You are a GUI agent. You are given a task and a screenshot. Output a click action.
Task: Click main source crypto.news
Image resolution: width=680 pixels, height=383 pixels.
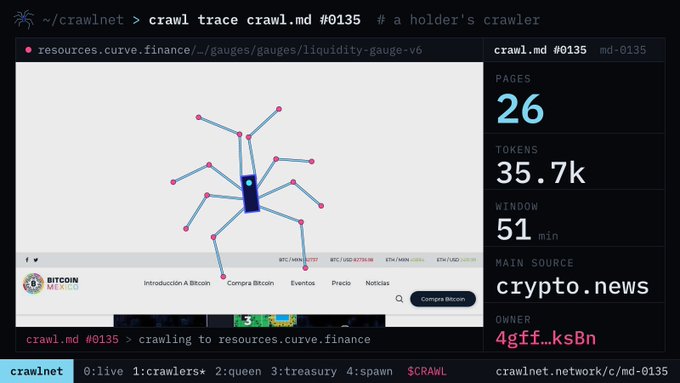(x=572, y=286)
